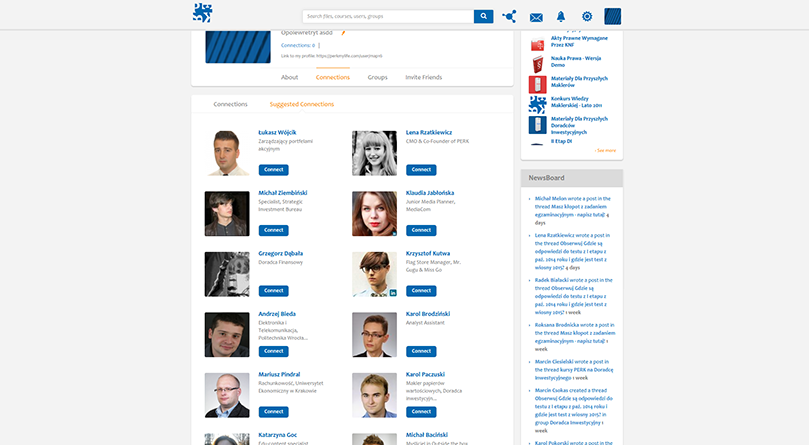Image resolution: width=809 pixels, height=445 pixels.
Task: Open Mariusz Pindral name link
Action: coord(279,374)
